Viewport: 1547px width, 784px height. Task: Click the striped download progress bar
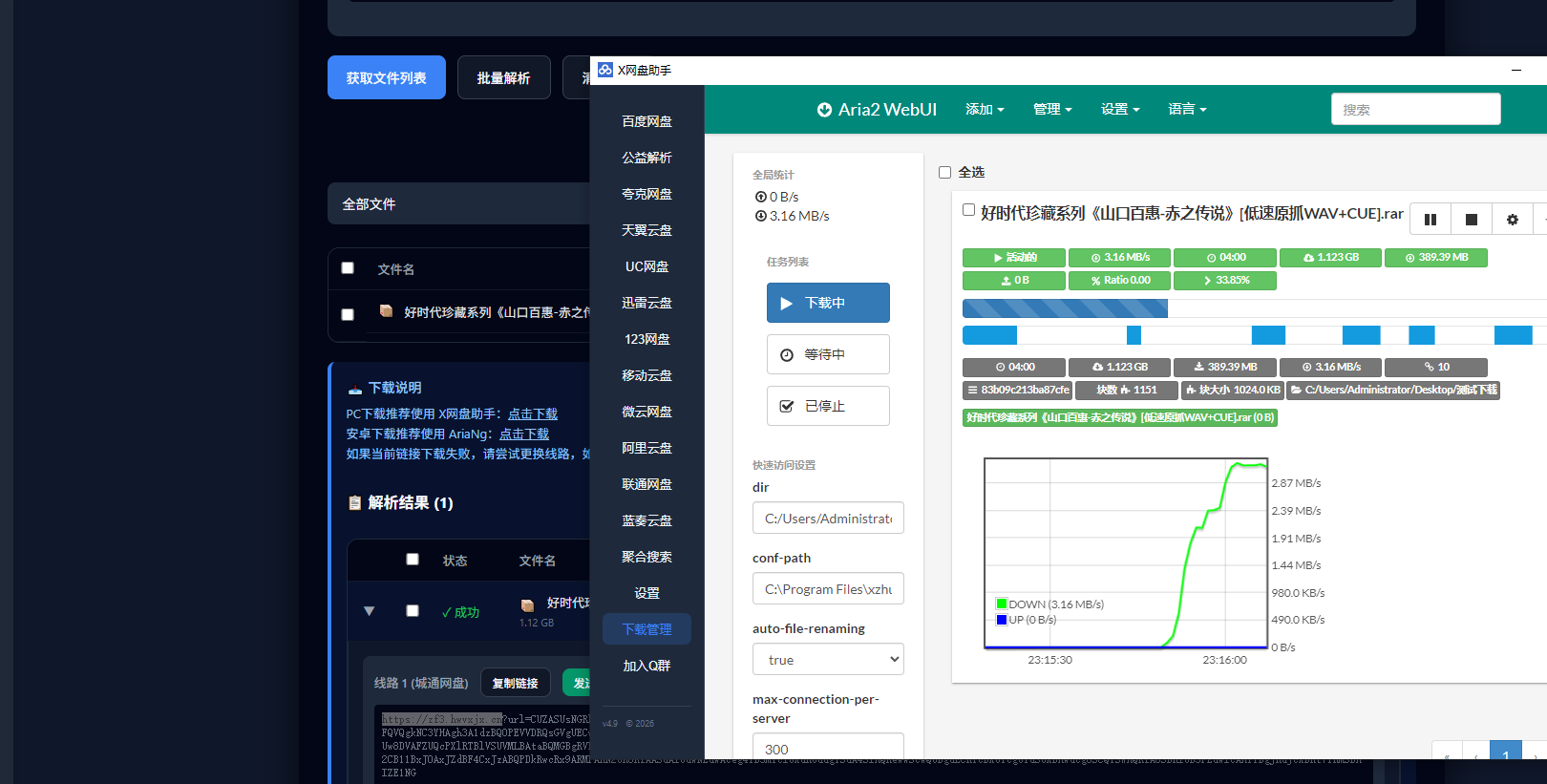click(x=1065, y=308)
